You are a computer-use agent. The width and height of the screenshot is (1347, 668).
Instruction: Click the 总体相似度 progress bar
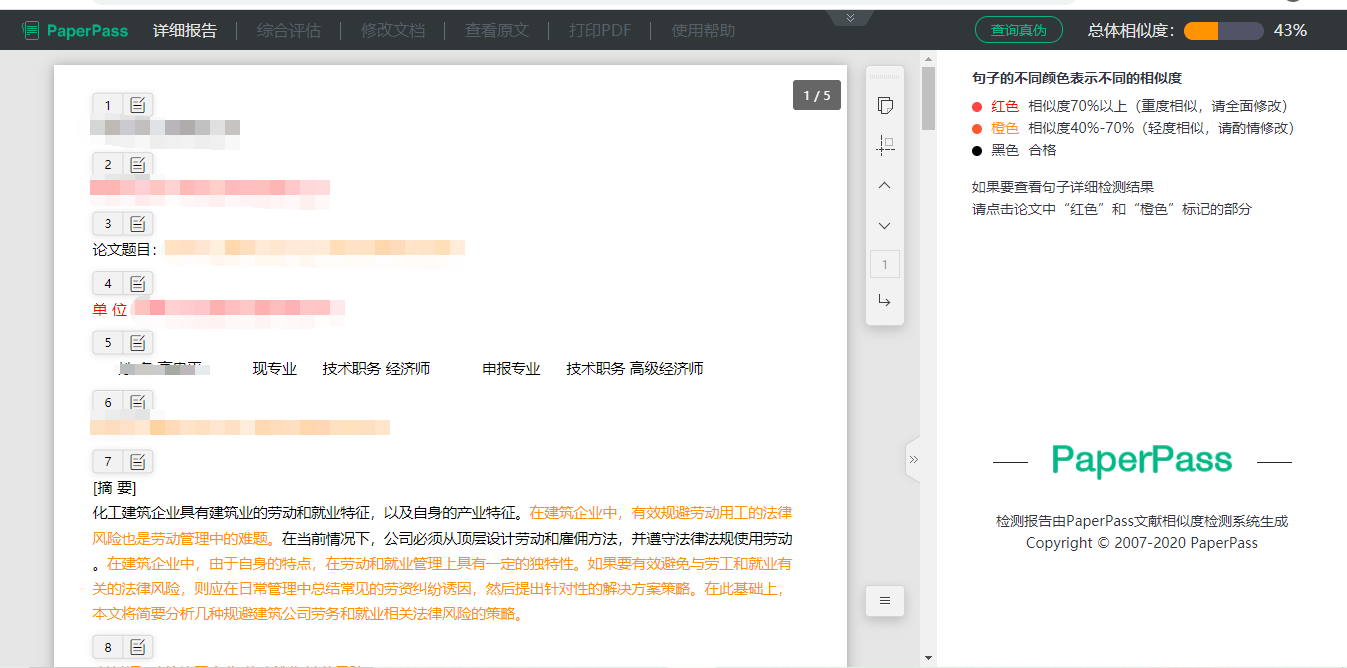[x=1223, y=31]
